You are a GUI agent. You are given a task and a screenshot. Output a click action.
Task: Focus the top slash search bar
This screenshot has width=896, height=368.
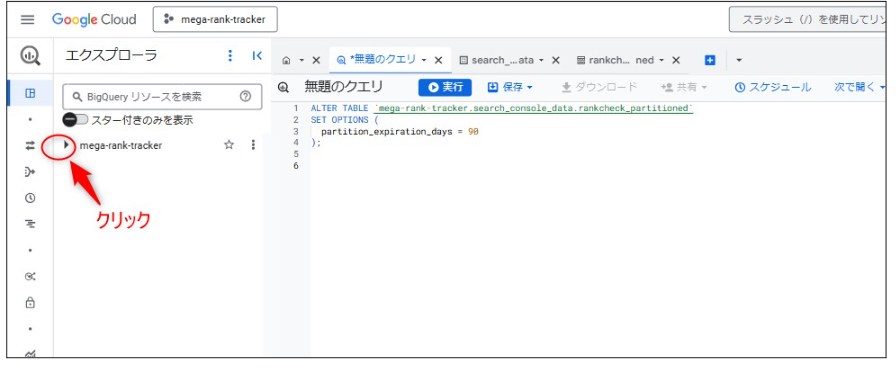coord(807,19)
